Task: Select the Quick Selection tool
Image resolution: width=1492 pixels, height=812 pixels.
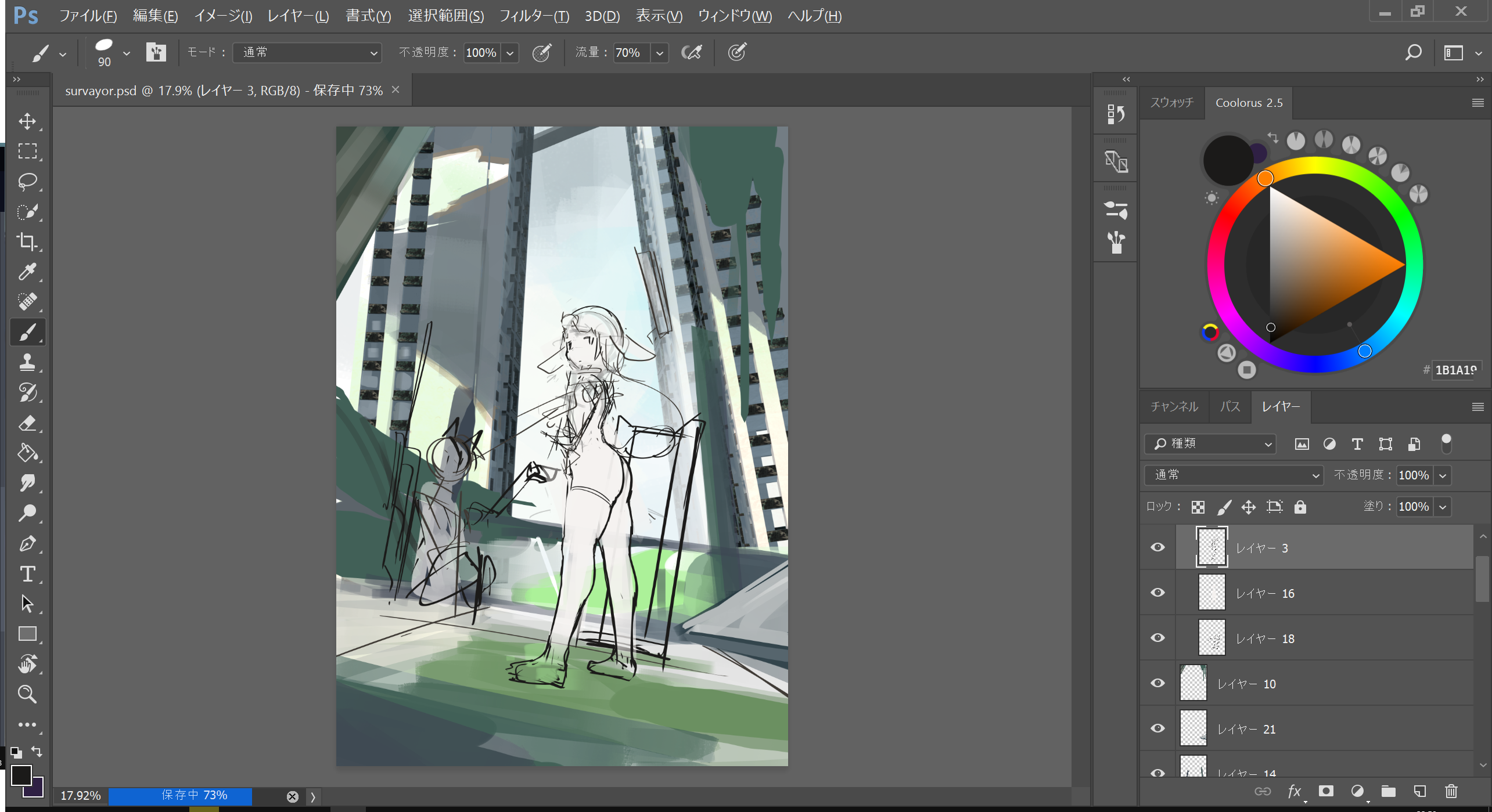Action: [27, 212]
